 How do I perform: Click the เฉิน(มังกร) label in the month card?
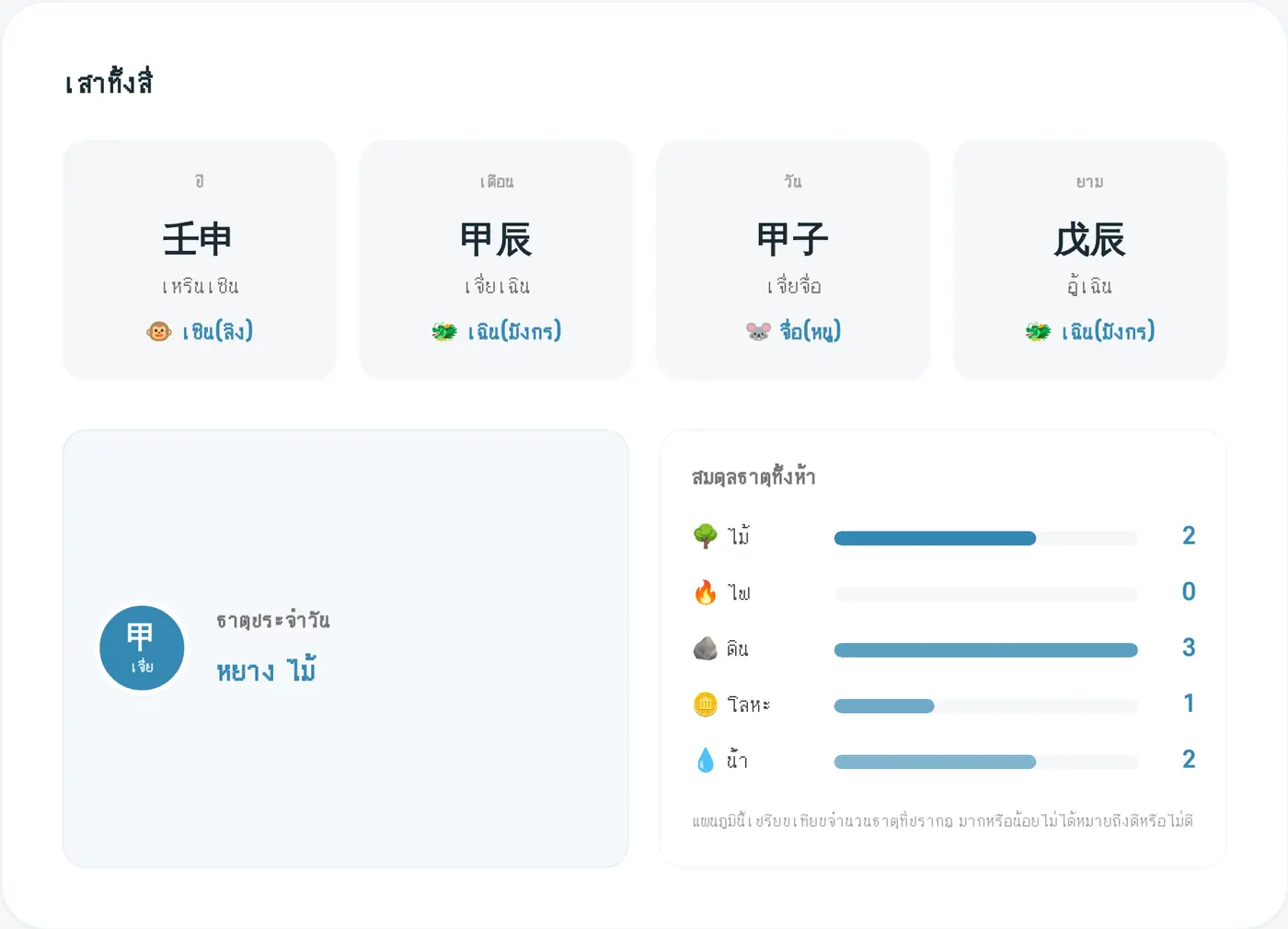point(514,331)
